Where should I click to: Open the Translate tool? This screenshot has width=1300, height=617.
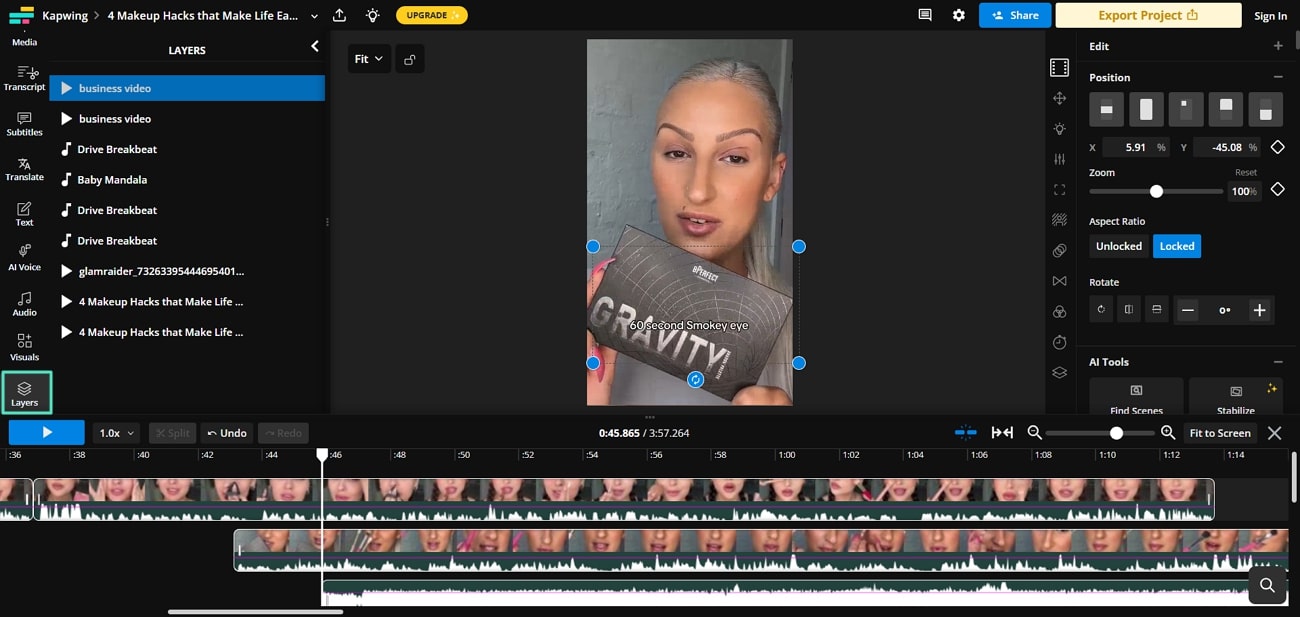coord(24,169)
